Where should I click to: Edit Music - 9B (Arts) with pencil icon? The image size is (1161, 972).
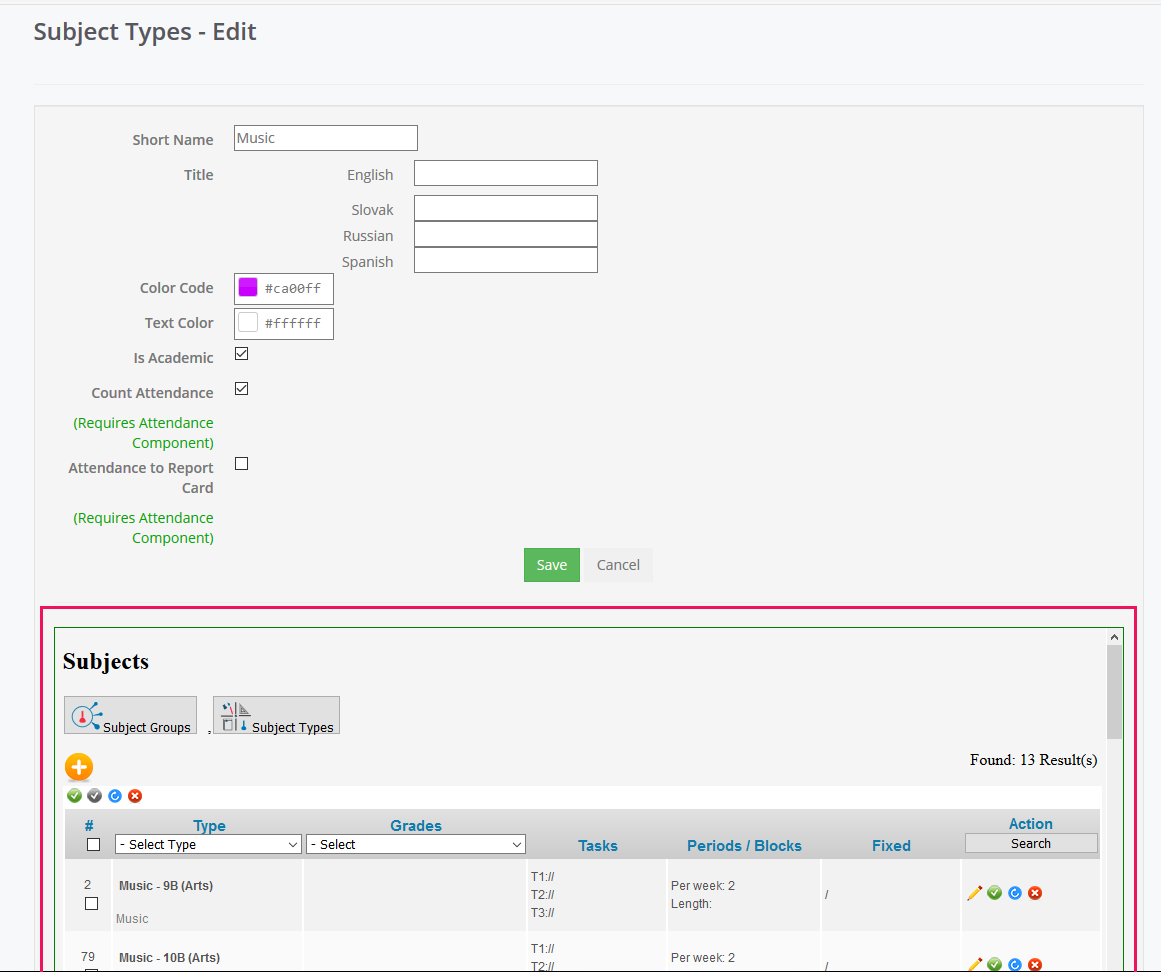tap(974, 894)
